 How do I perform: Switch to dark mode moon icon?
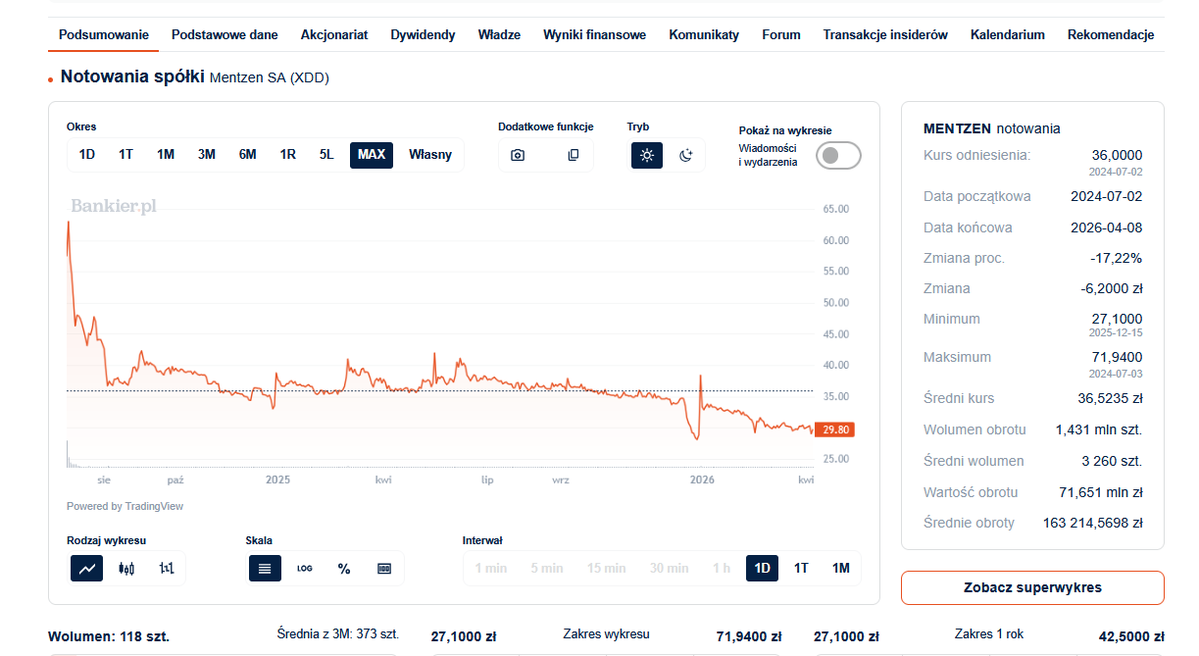(x=686, y=155)
